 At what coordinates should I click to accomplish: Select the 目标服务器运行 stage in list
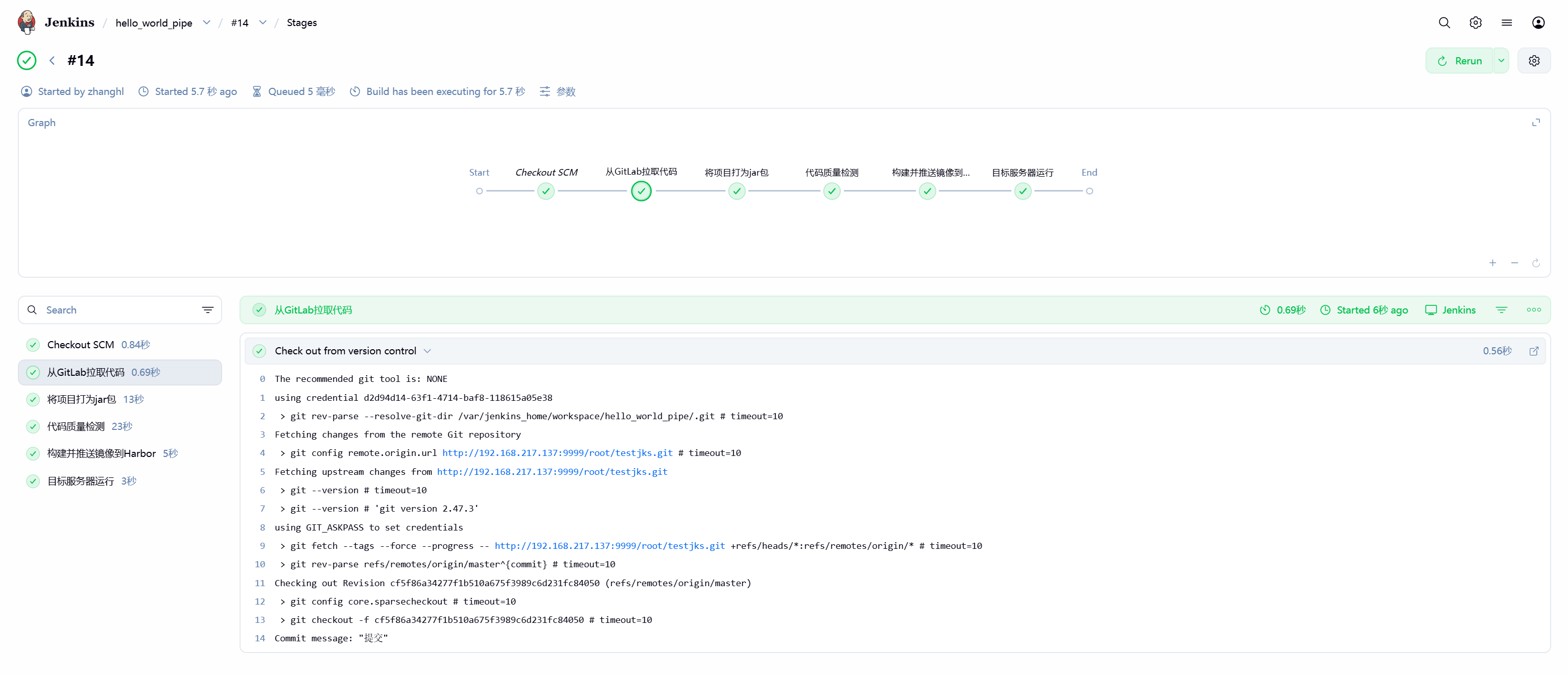120,481
